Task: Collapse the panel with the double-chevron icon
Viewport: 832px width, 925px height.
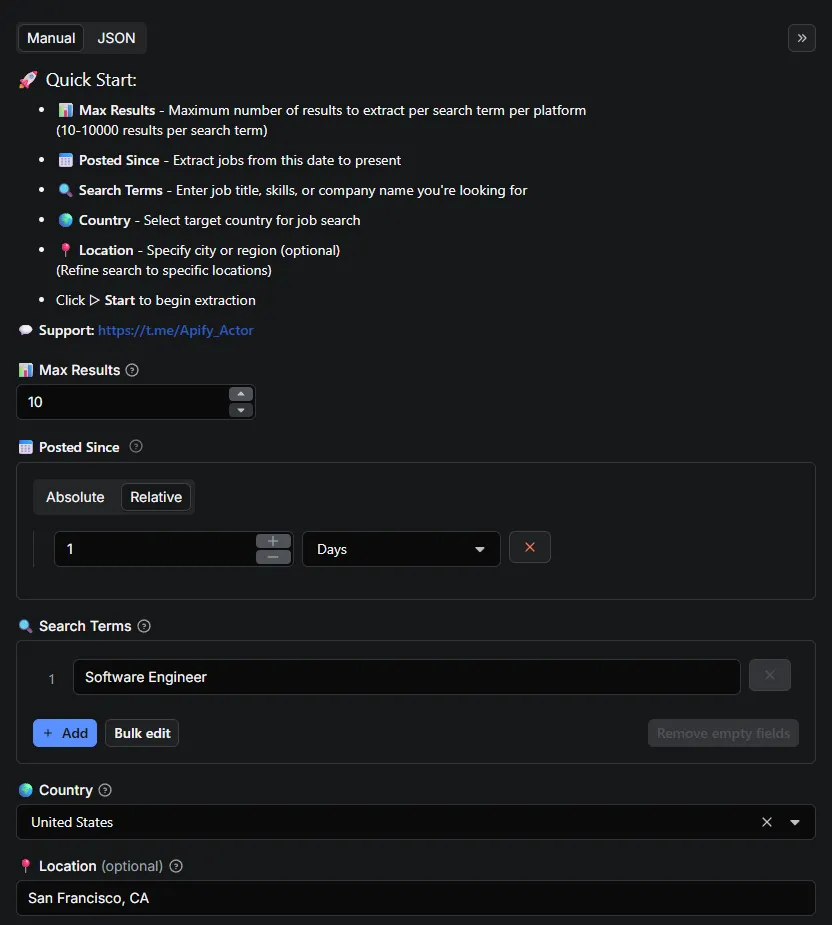Action: coord(801,38)
